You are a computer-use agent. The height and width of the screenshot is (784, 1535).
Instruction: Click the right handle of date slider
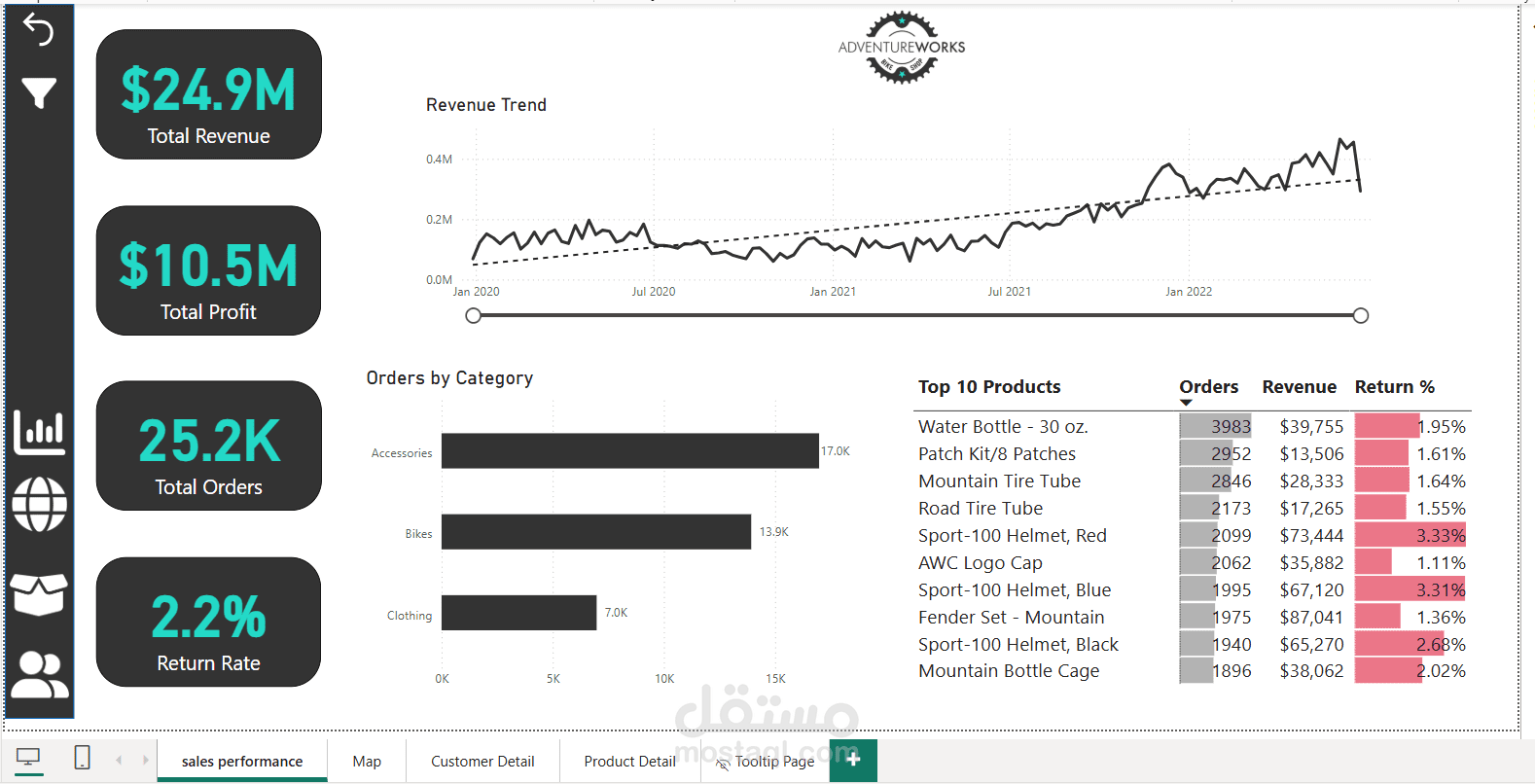pyautogui.click(x=1361, y=315)
